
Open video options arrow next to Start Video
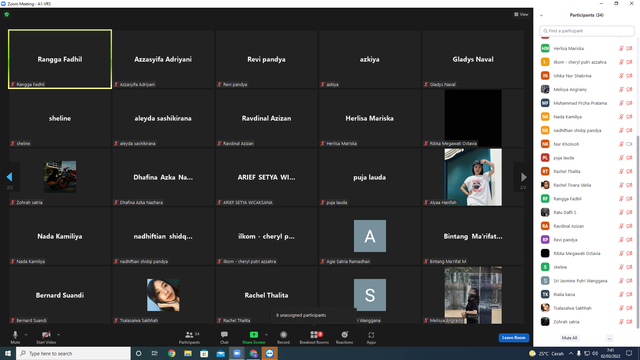[59, 335]
